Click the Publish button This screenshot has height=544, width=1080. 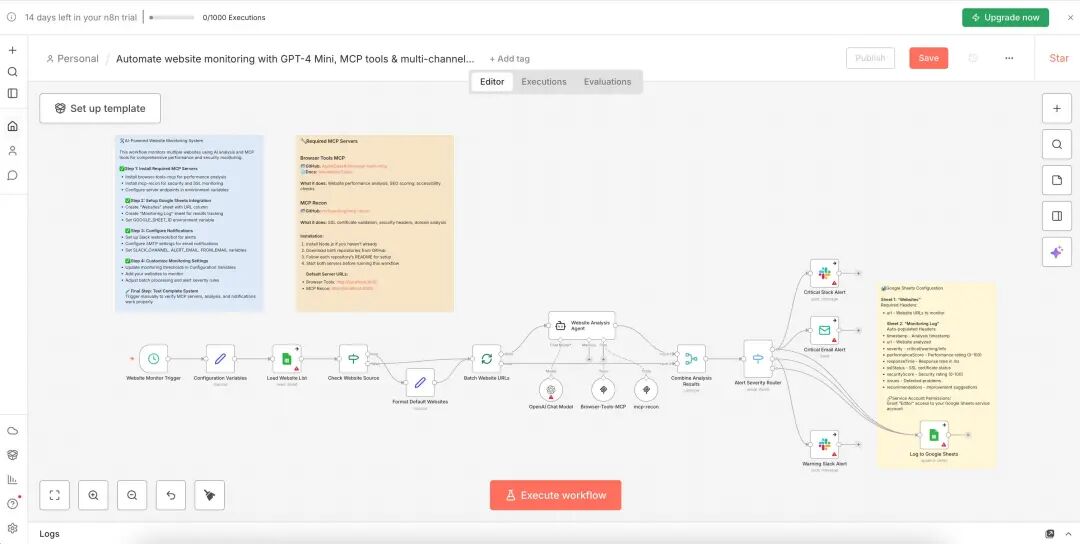pos(870,59)
